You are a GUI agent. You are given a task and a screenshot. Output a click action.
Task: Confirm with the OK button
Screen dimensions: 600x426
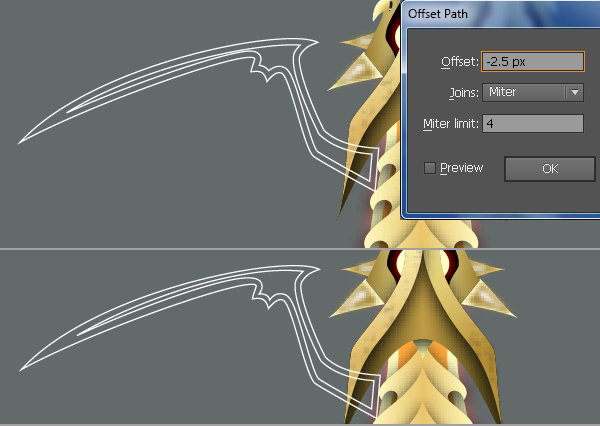pyautogui.click(x=550, y=169)
